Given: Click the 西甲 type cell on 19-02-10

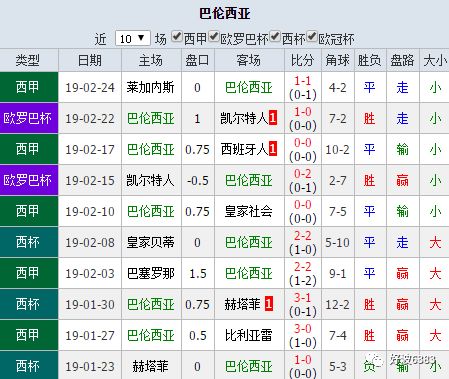Looking at the screenshot, I should (x=29, y=211).
